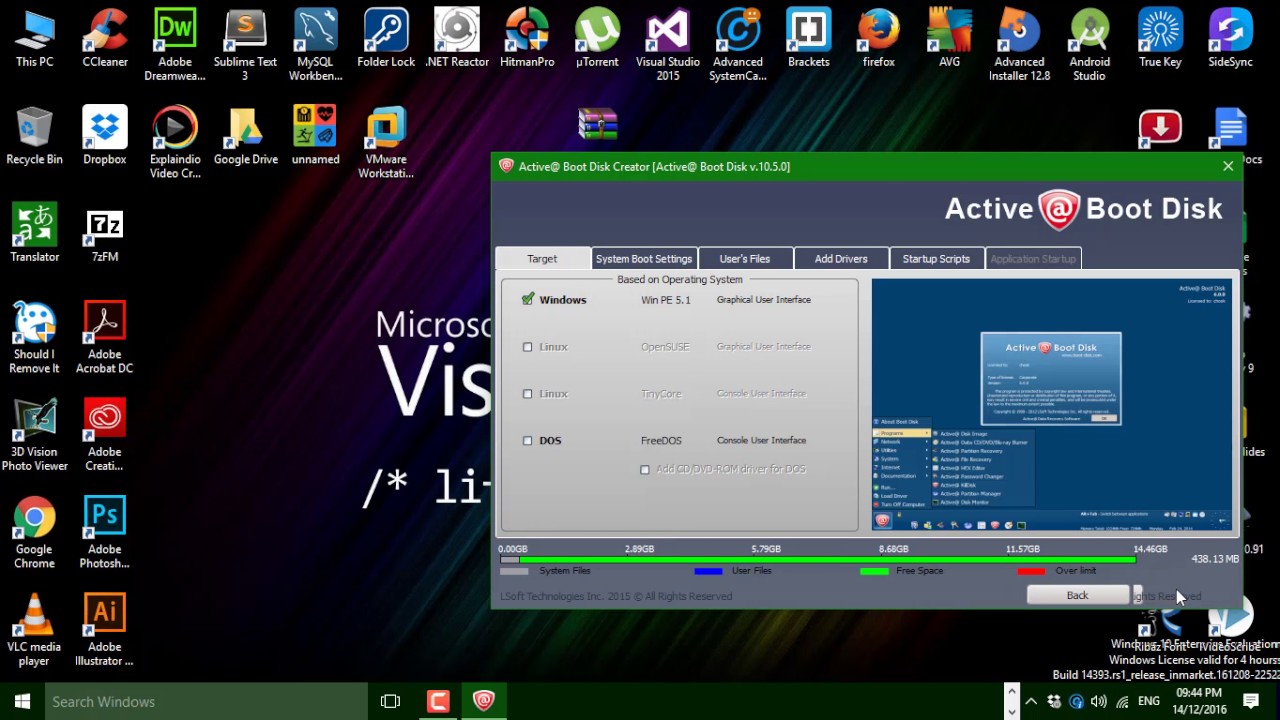The height and width of the screenshot is (720, 1280).
Task: Click the disk space usage bar
Action: coord(818,560)
